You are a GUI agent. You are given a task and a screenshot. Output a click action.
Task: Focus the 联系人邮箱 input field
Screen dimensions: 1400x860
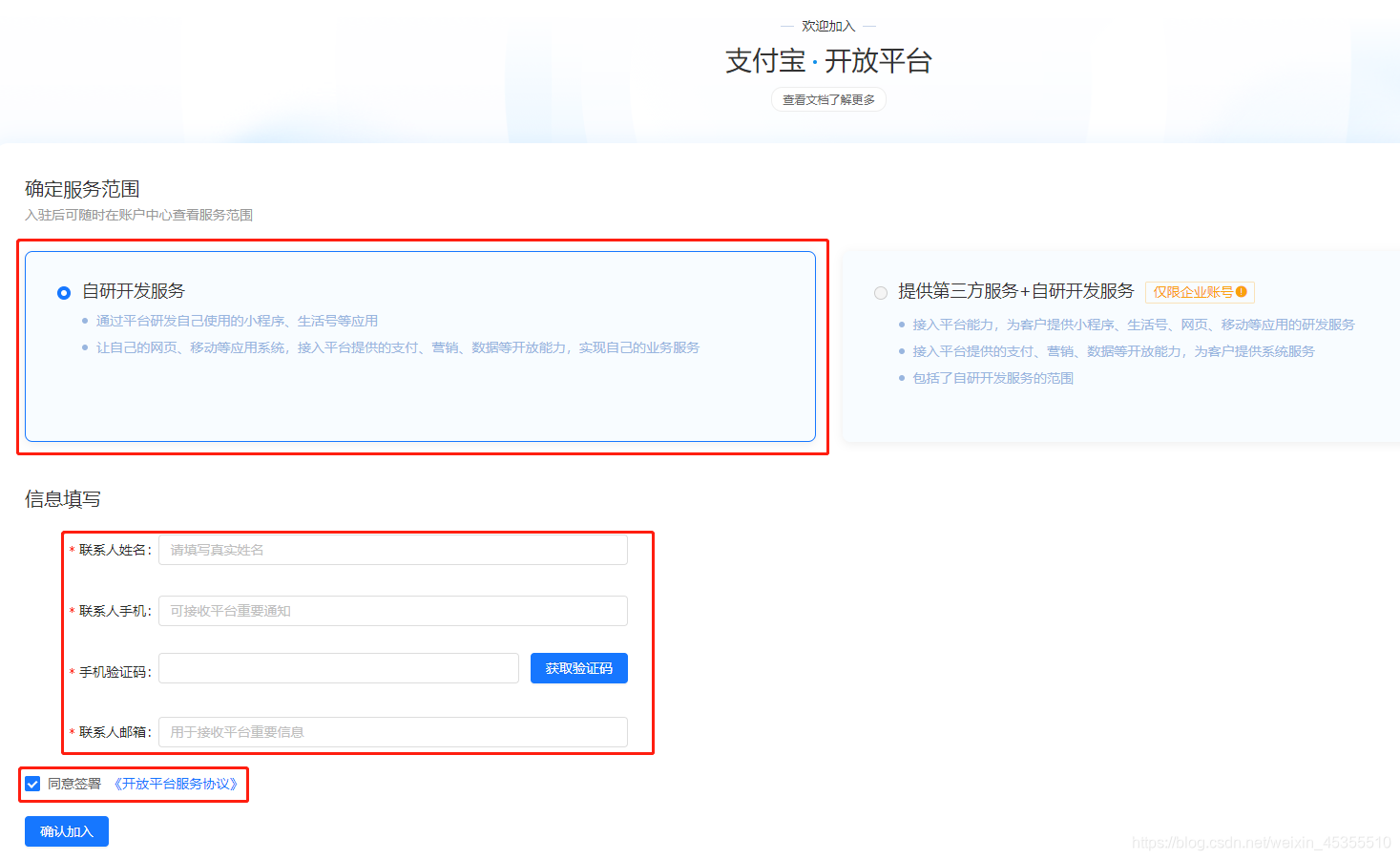393,732
